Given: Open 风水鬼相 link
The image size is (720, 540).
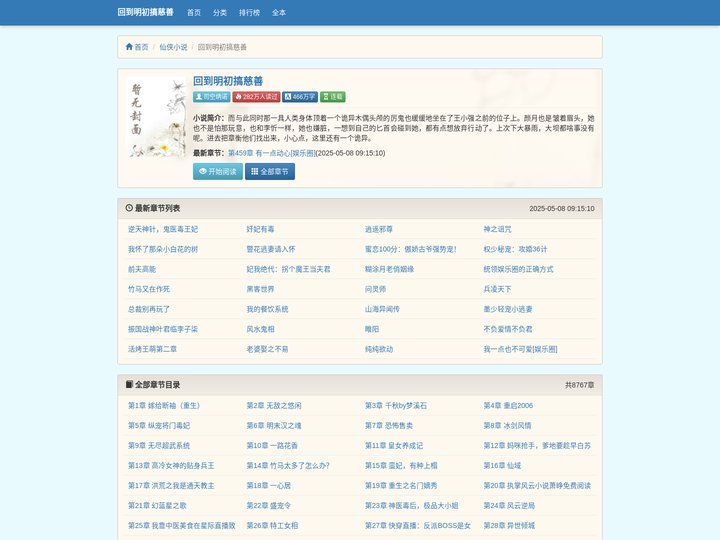Looking at the screenshot, I should point(260,329).
